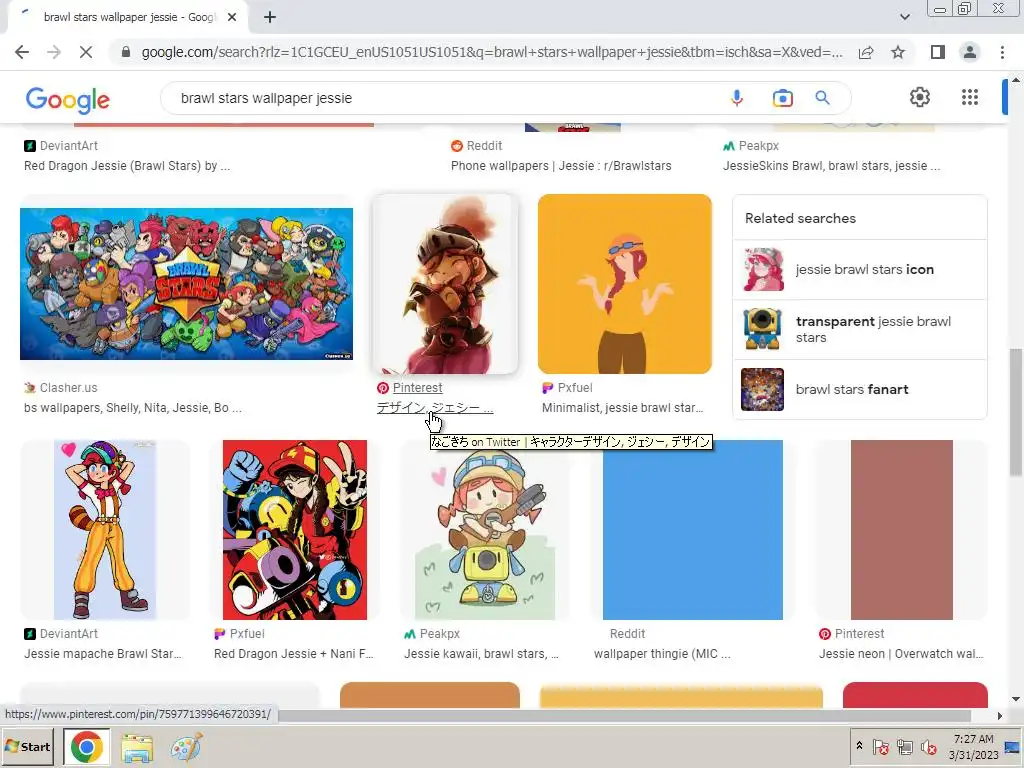Show hidden system tray icons
The width and height of the screenshot is (1024, 768).
pos(859,745)
